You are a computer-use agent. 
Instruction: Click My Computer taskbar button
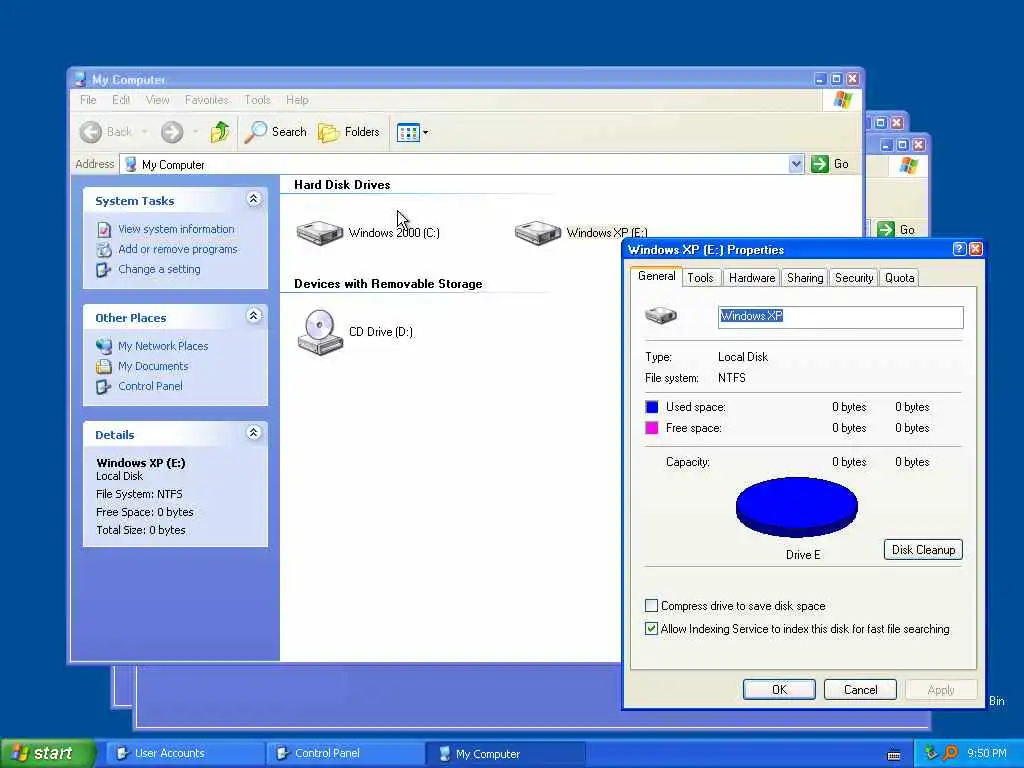(x=505, y=754)
